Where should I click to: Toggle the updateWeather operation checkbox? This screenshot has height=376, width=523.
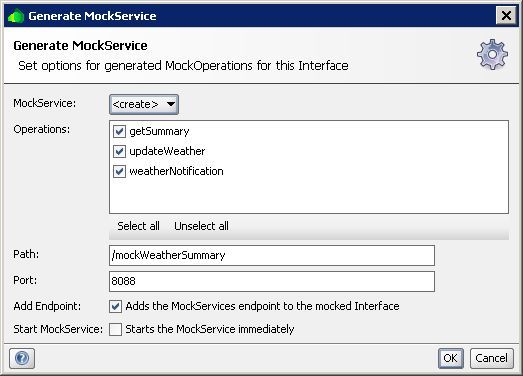tap(119, 151)
